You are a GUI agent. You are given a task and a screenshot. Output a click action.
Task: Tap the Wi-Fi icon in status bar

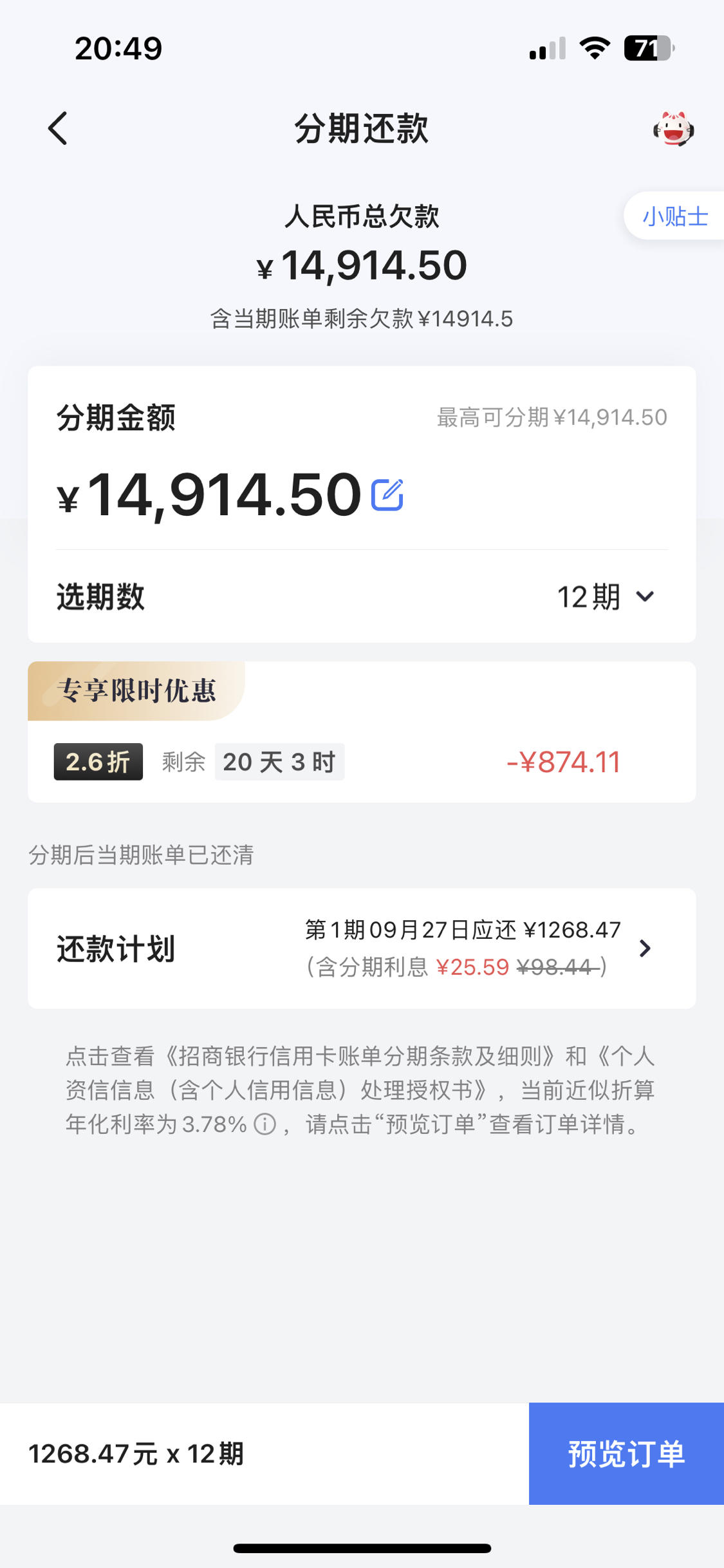tap(595, 48)
